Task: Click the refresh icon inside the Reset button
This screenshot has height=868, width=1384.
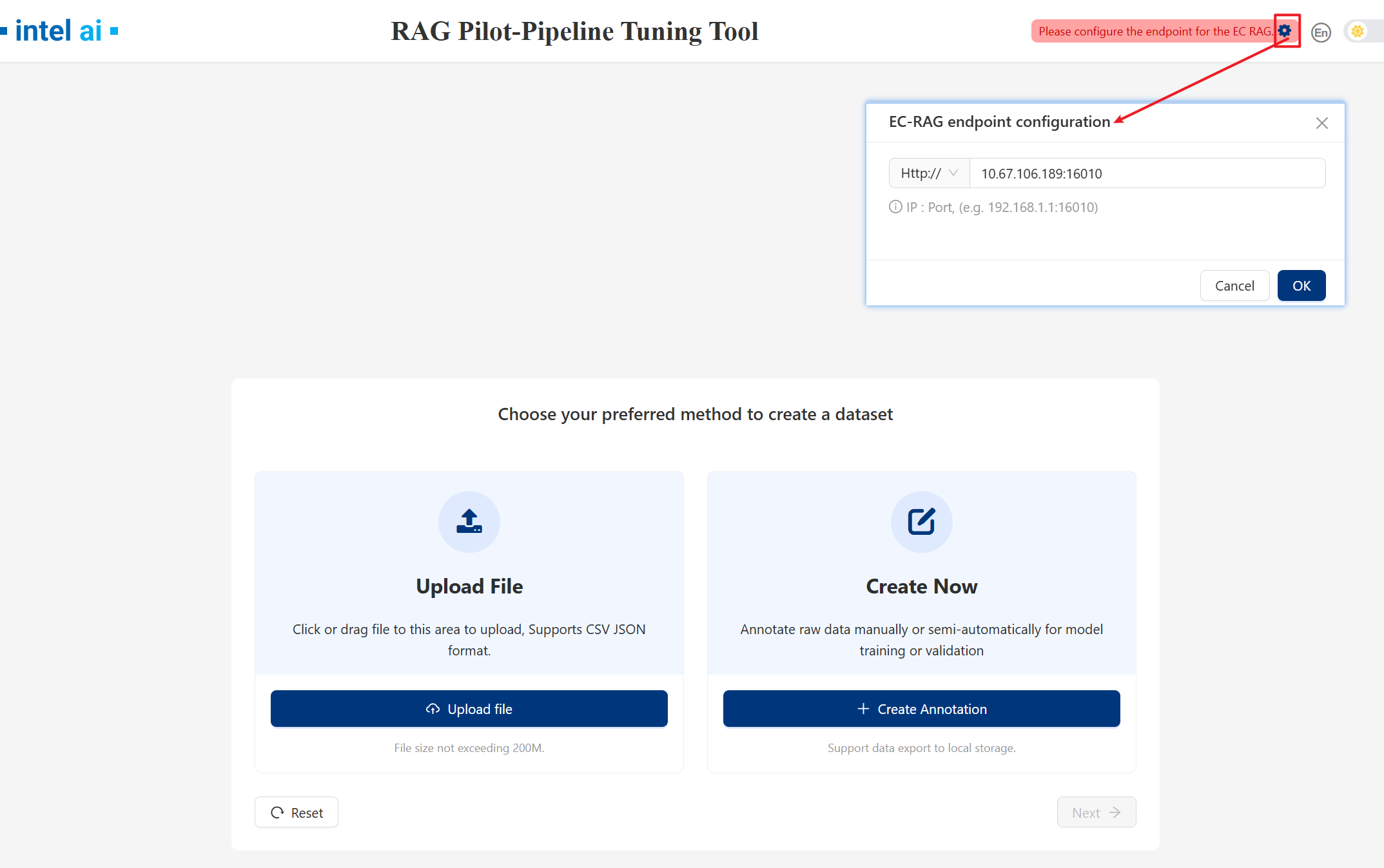Action: click(278, 812)
